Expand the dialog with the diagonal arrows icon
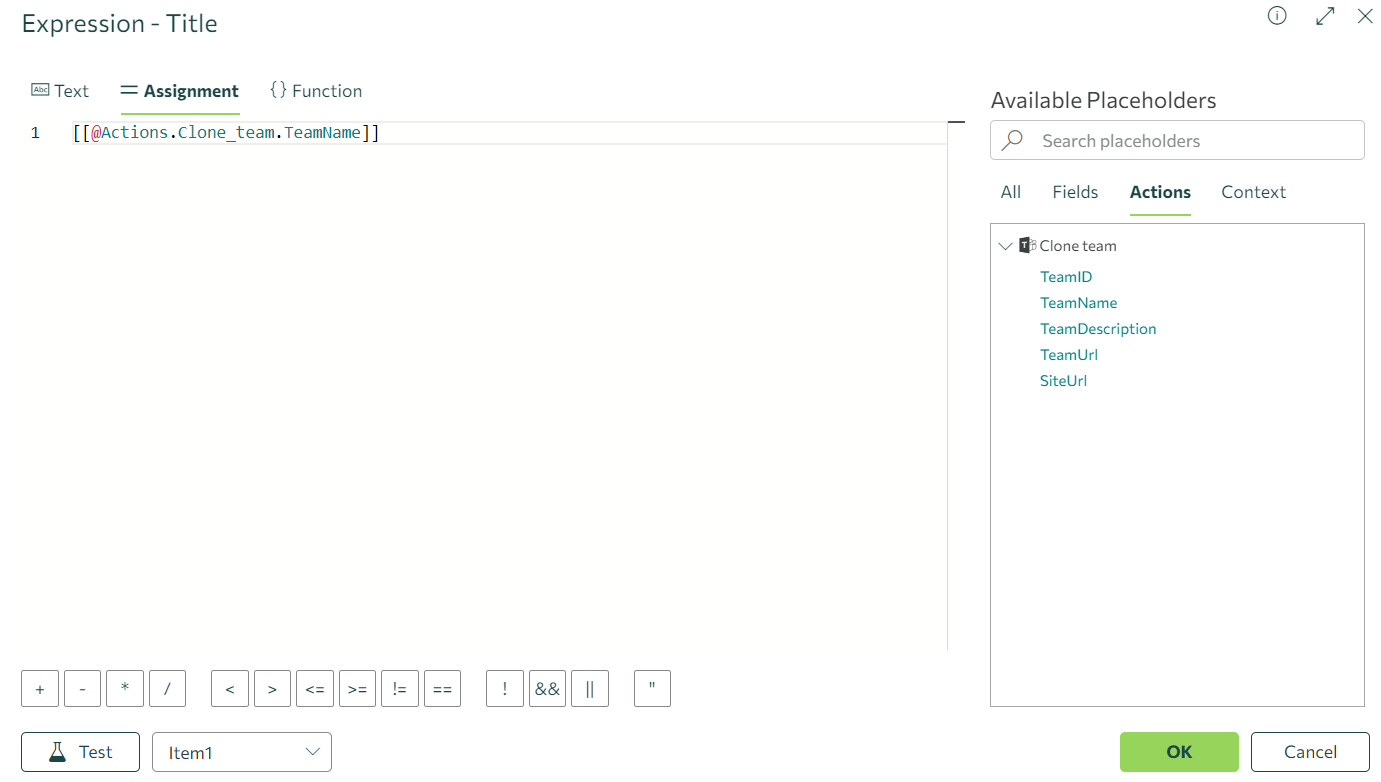The width and height of the screenshot is (1381, 782). pyautogui.click(x=1325, y=16)
